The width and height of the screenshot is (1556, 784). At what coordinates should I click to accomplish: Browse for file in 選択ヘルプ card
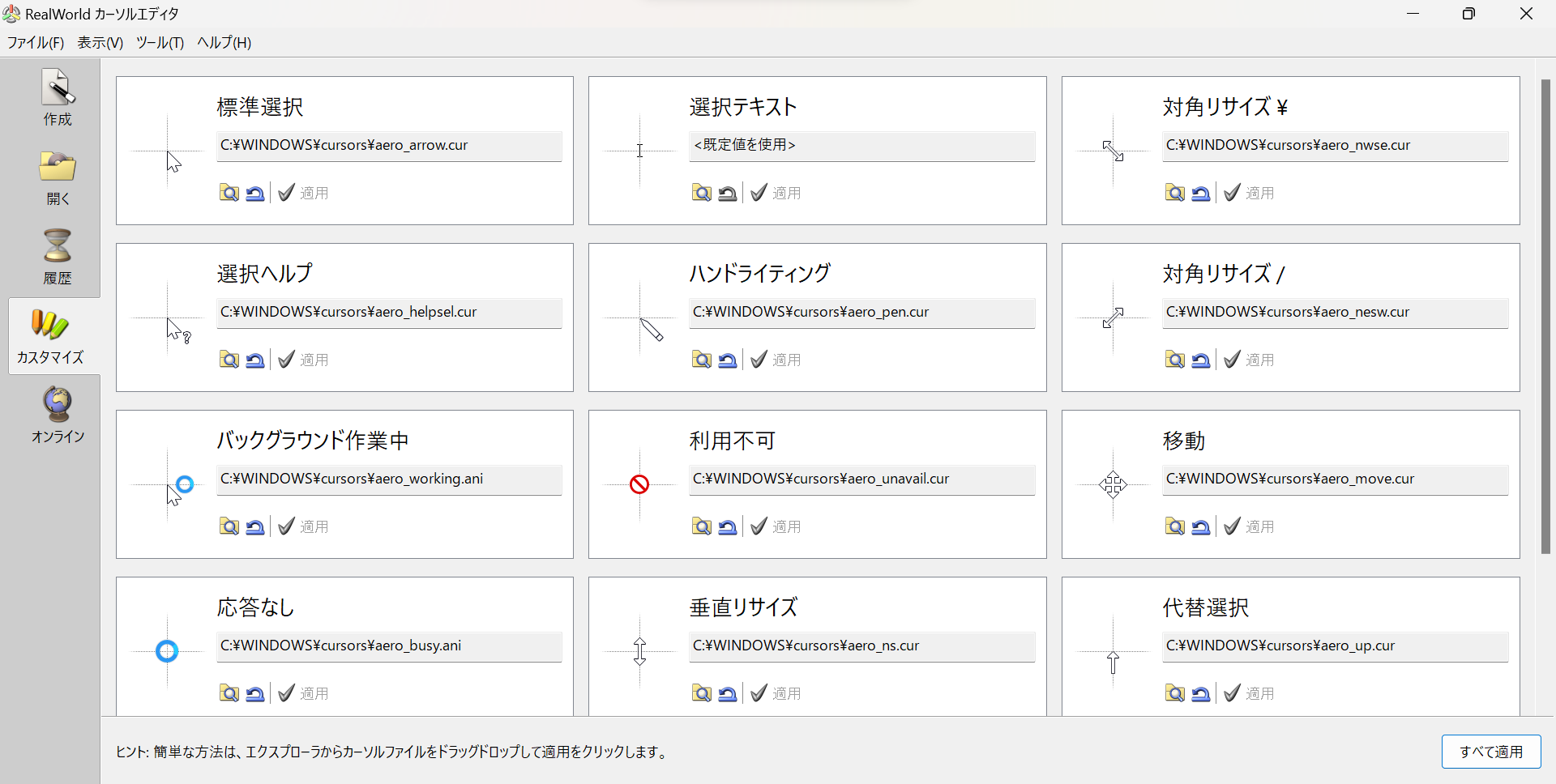coord(229,360)
